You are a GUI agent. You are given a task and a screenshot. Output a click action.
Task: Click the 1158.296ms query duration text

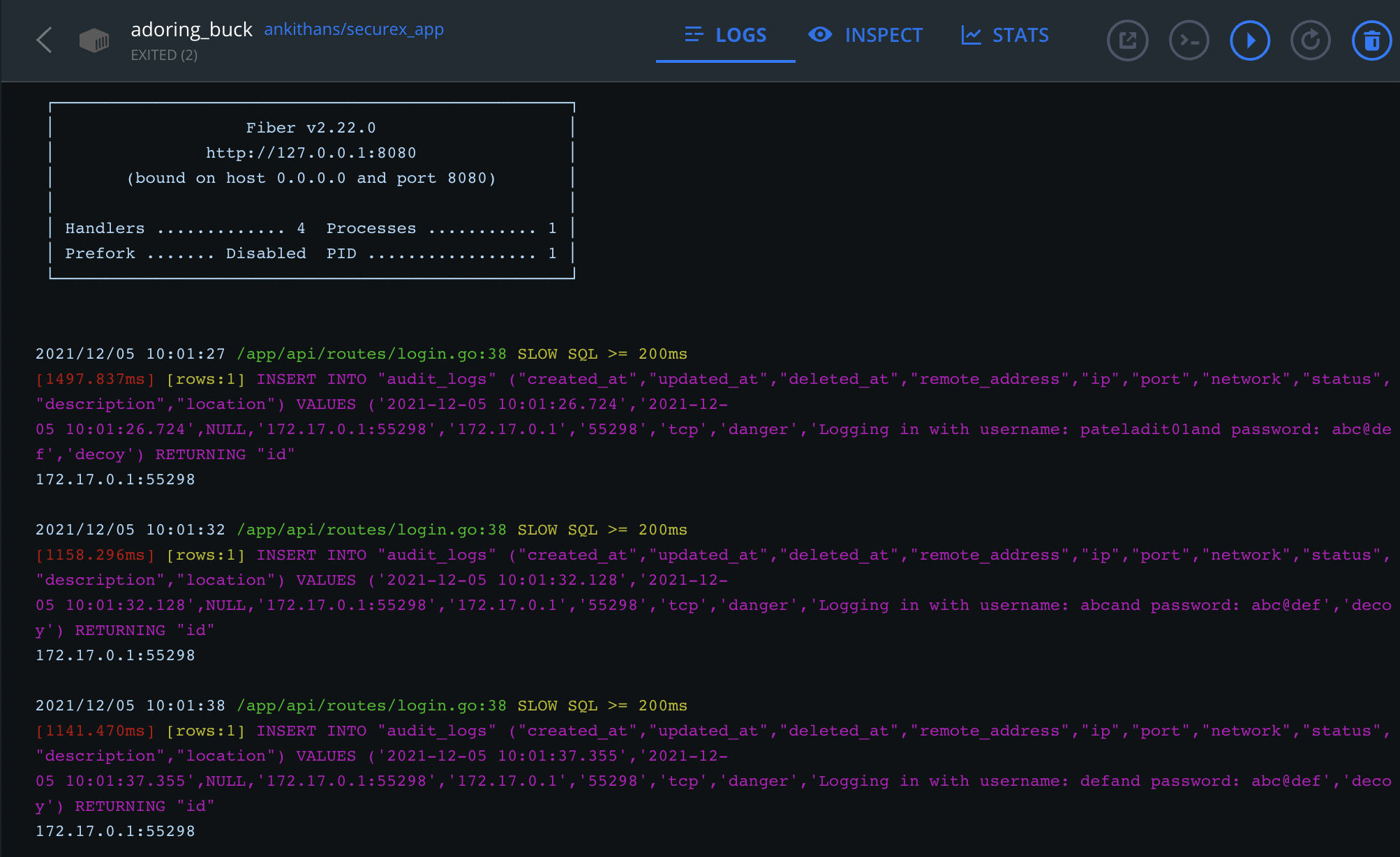tap(95, 555)
